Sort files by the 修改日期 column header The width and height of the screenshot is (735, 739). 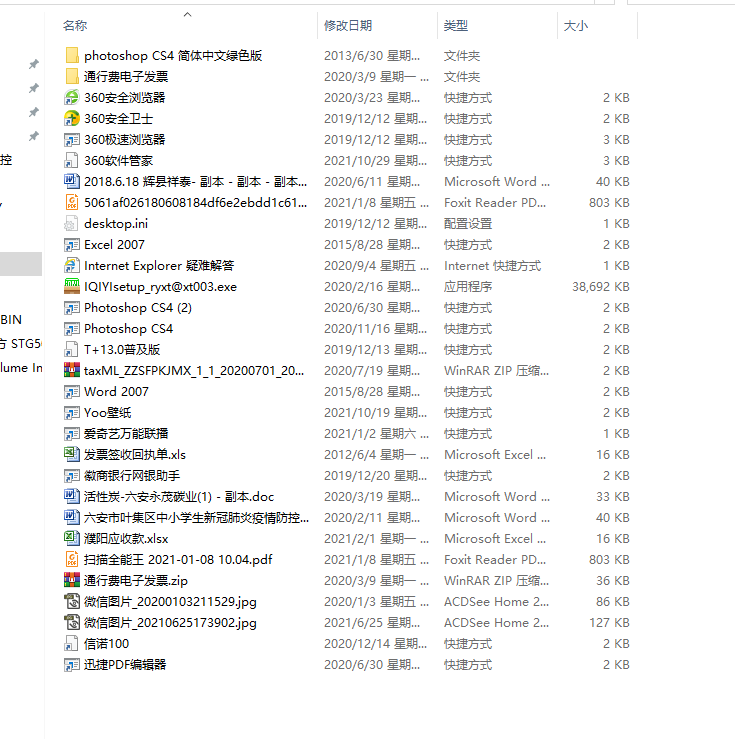tap(348, 25)
